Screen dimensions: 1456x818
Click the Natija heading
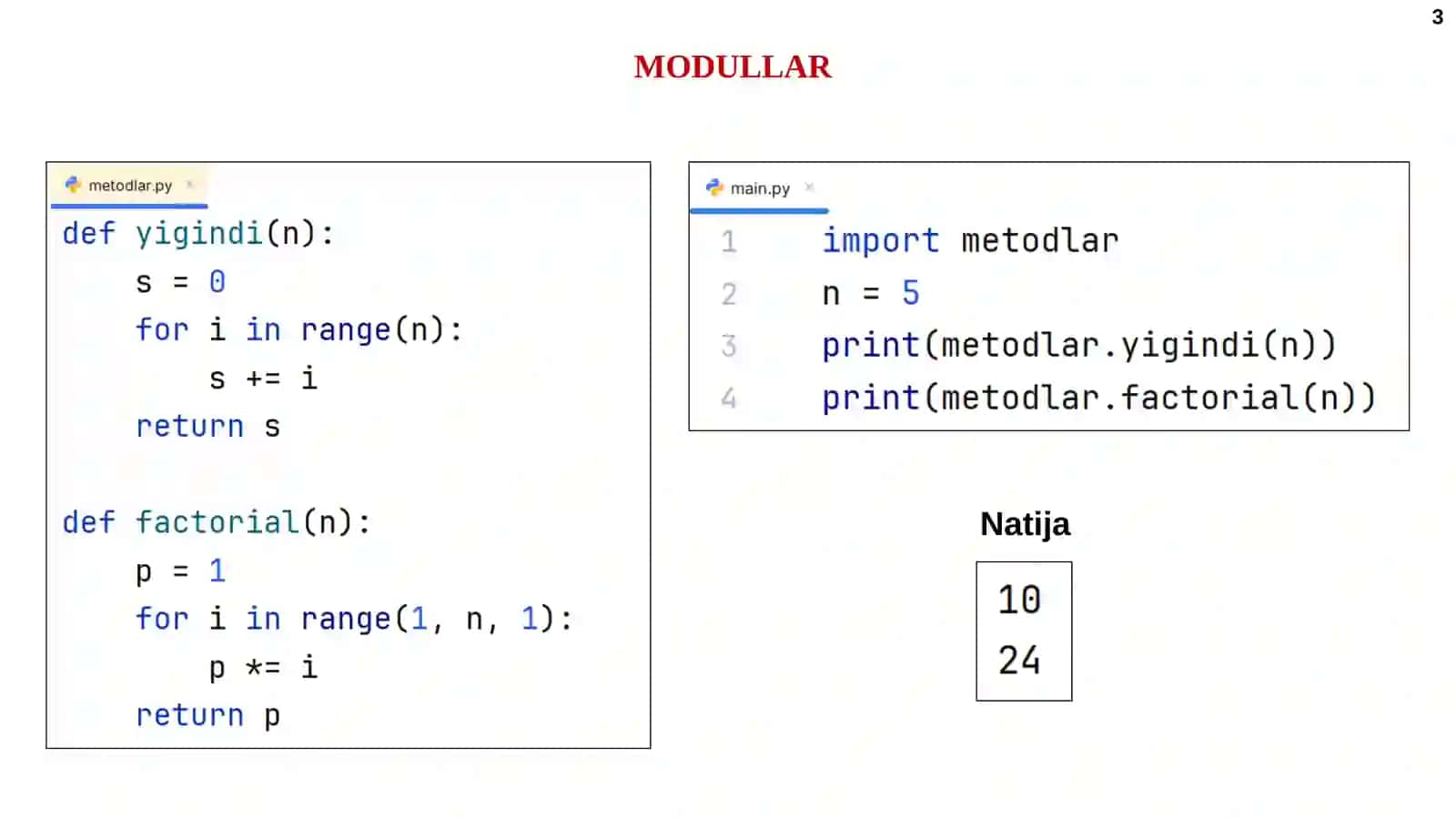[1025, 524]
